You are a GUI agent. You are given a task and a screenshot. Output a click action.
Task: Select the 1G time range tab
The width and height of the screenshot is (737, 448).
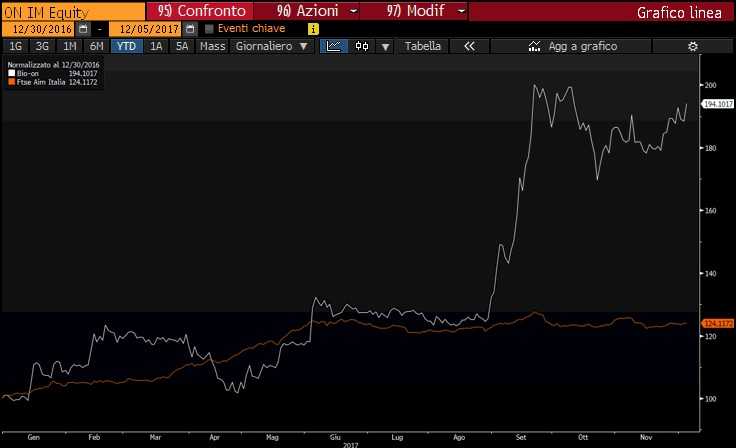pyautogui.click(x=16, y=46)
